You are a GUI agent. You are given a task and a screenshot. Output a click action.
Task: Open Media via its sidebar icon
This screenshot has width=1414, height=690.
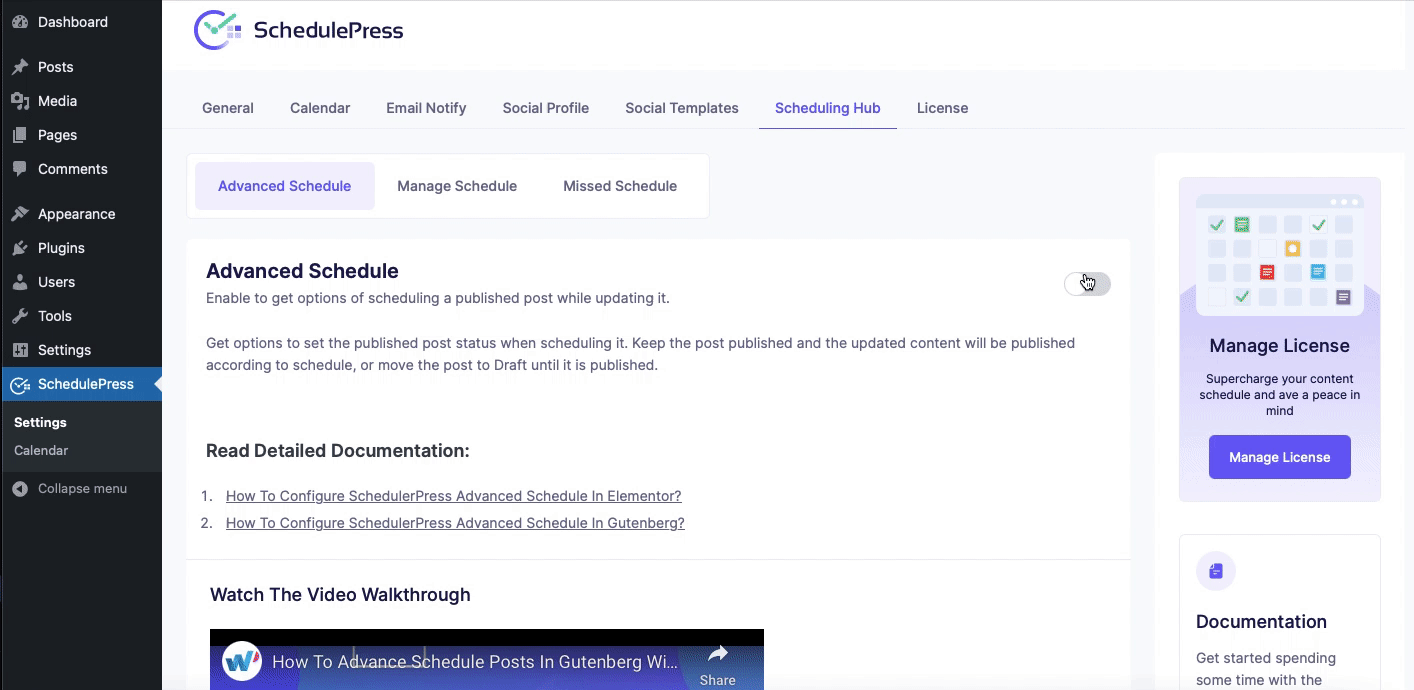20,101
